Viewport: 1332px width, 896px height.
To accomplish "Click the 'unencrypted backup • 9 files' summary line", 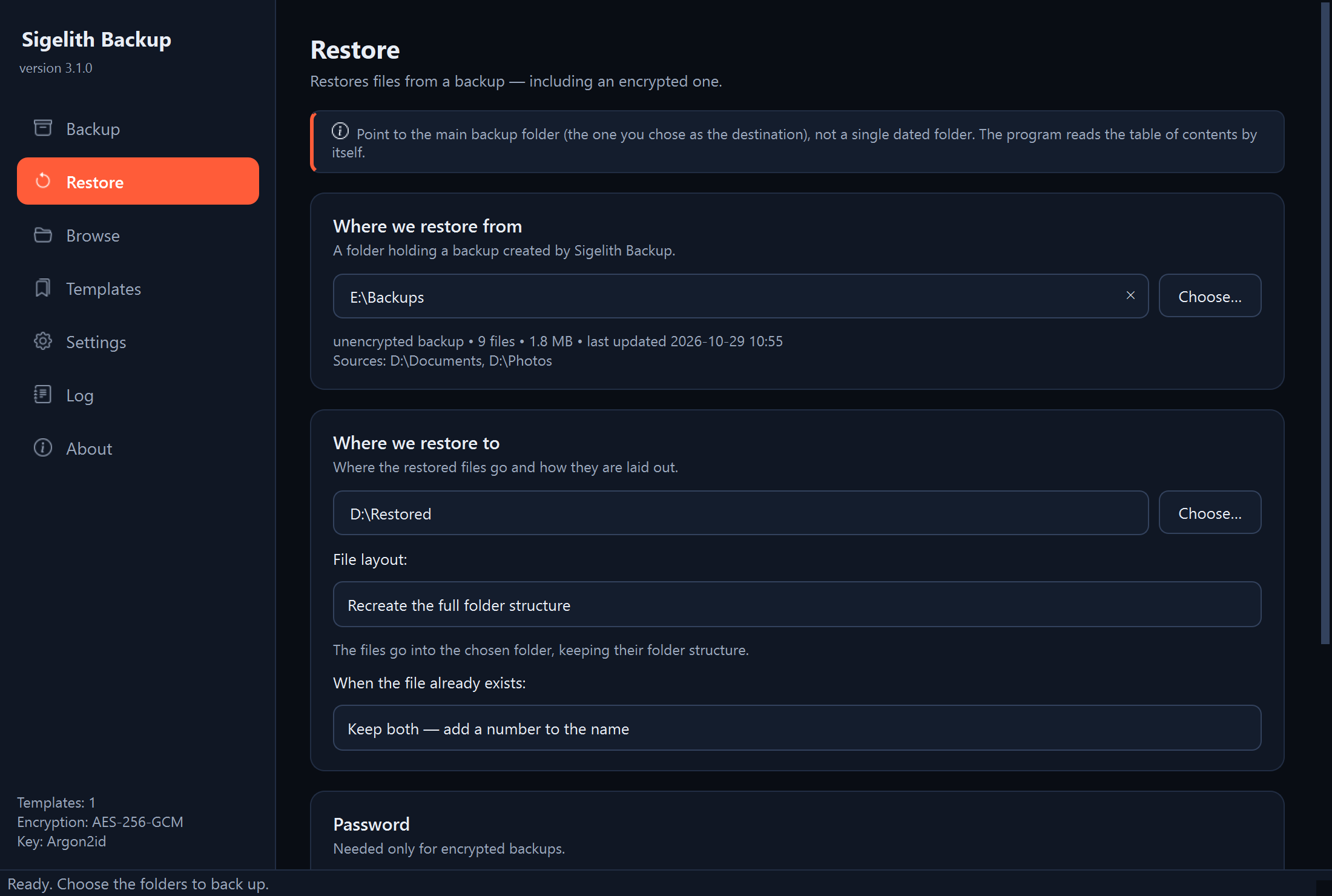I will pyautogui.click(x=558, y=341).
